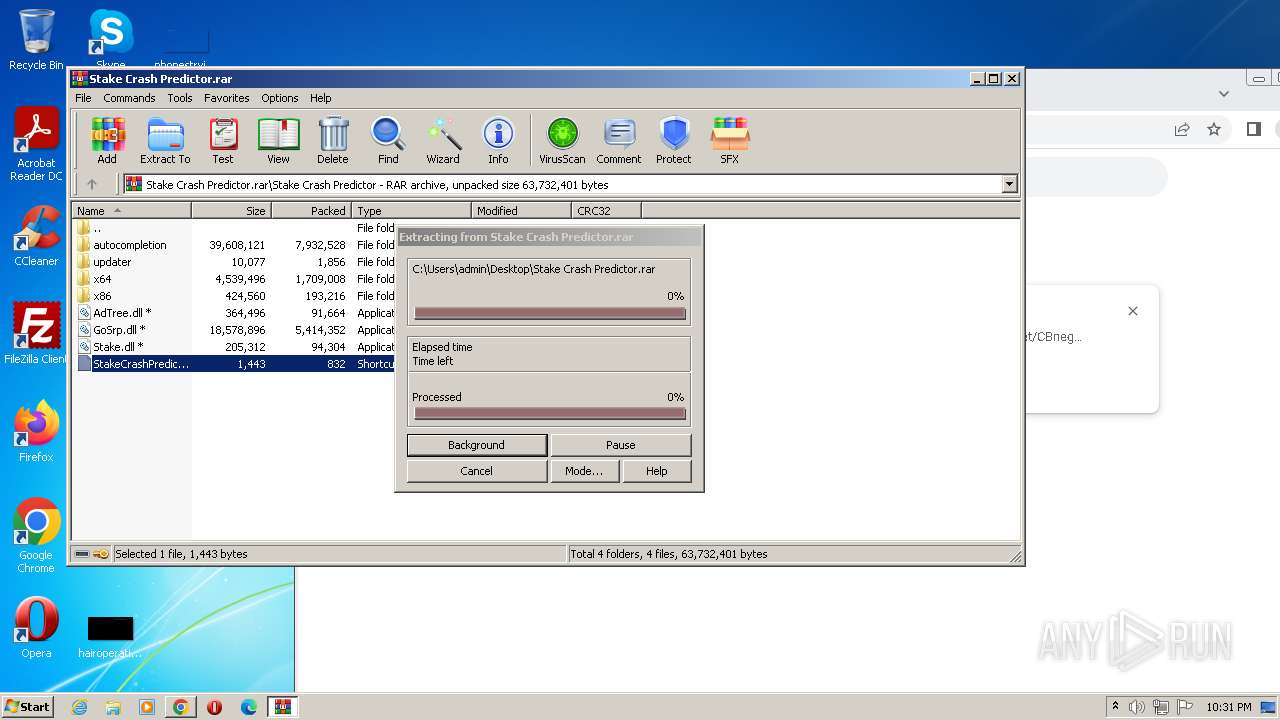Expand the archive path dropdown
The image size is (1280, 720).
1009,184
